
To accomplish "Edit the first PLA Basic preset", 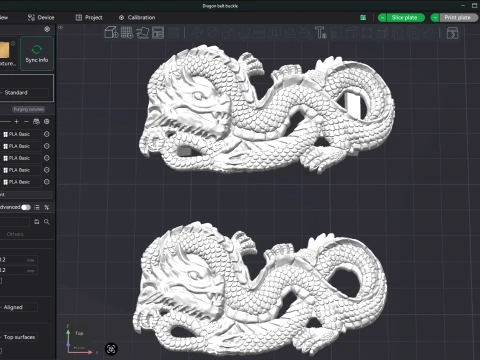I will coord(47,134).
